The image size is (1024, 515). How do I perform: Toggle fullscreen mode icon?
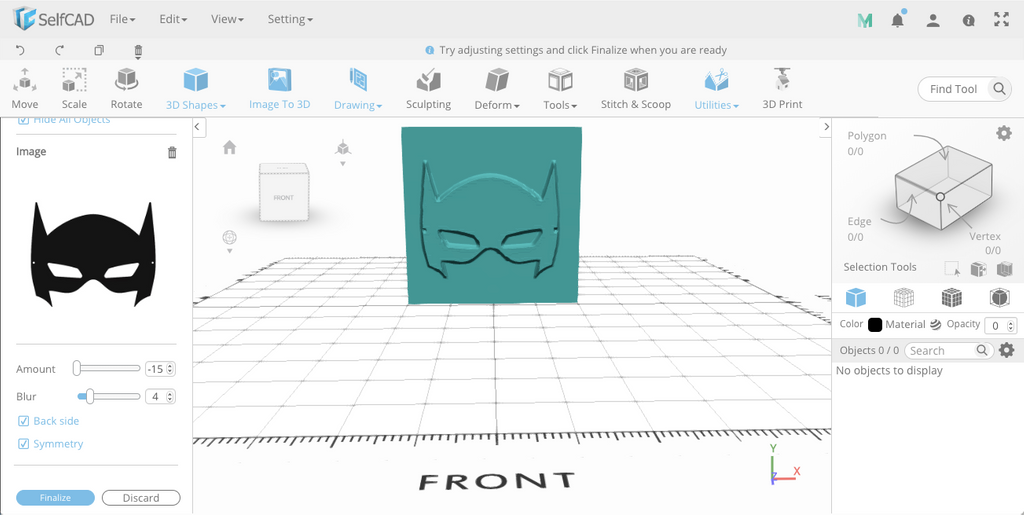point(1001,20)
